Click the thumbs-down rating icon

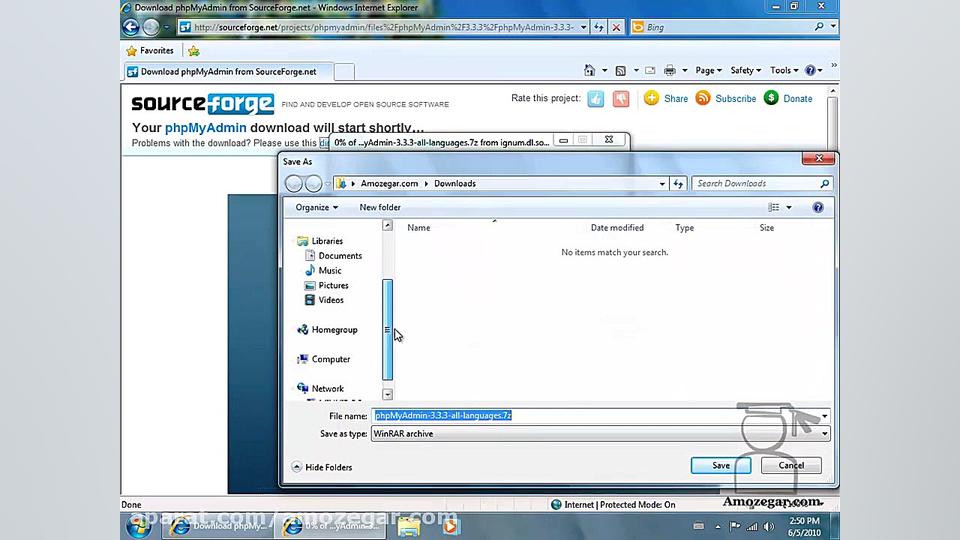(x=621, y=99)
